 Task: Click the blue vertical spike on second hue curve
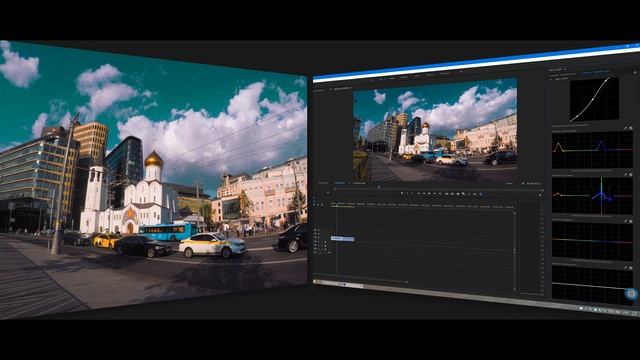tap(601, 195)
